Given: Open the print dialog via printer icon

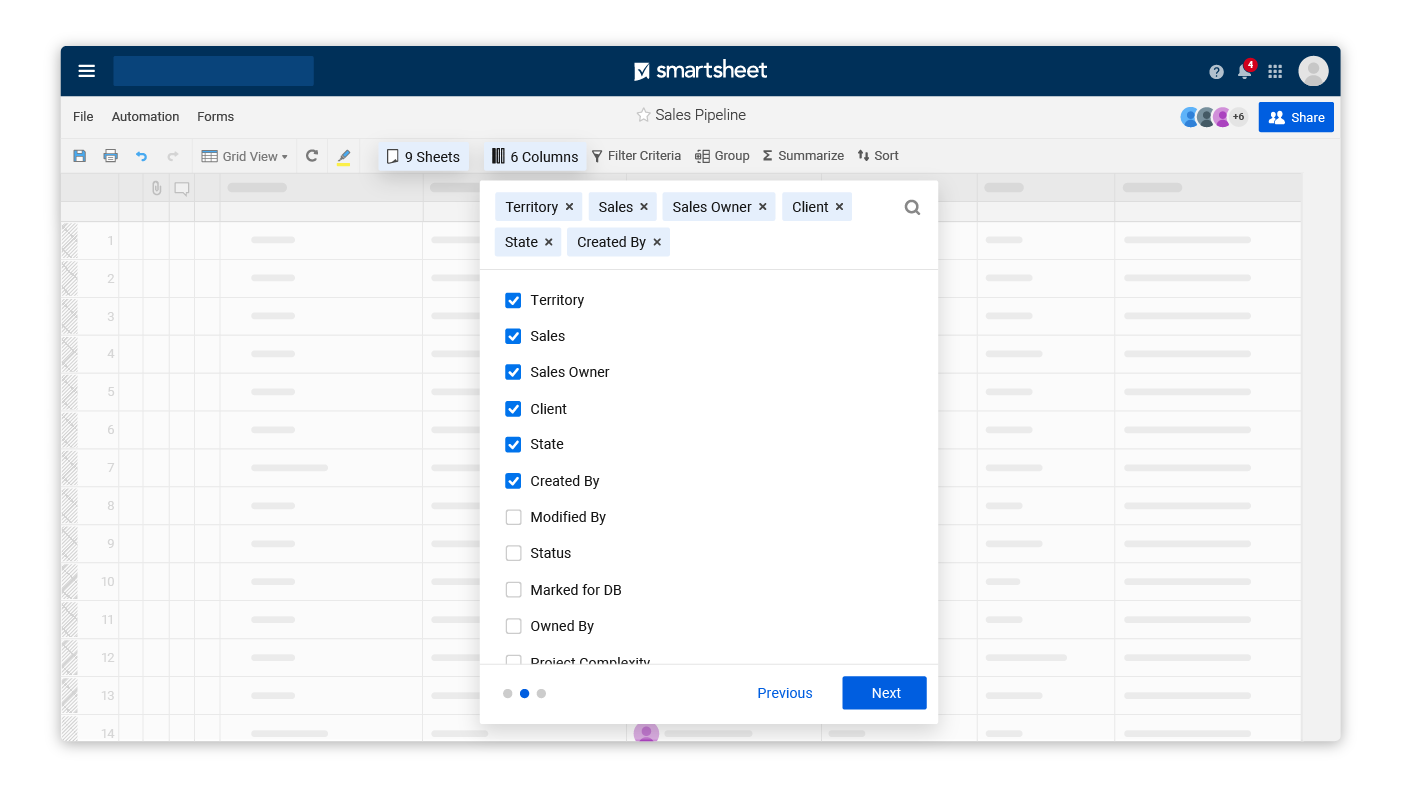Looking at the screenshot, I should (111, 156).
